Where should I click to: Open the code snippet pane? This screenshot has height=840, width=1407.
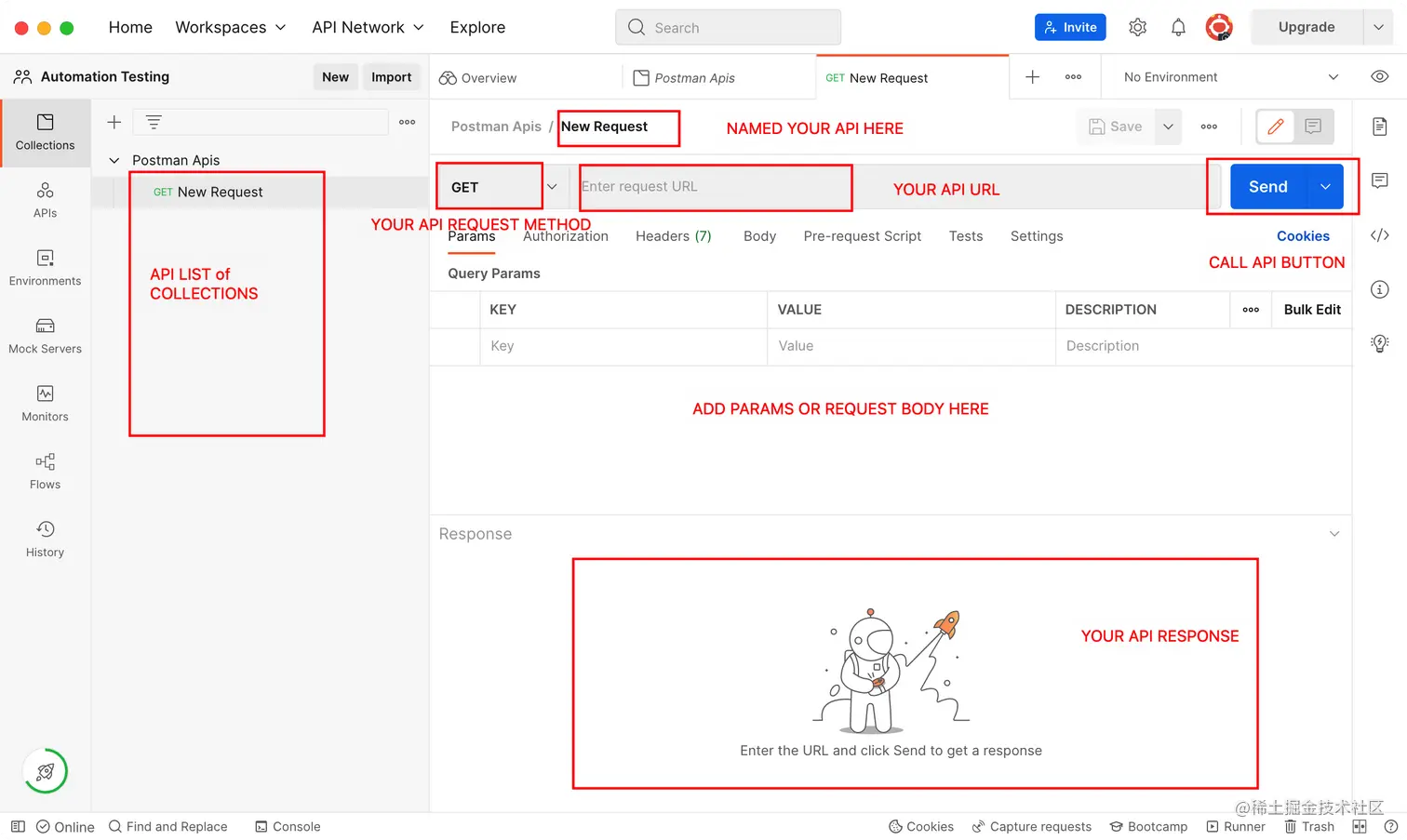[x=1380, y=235]
